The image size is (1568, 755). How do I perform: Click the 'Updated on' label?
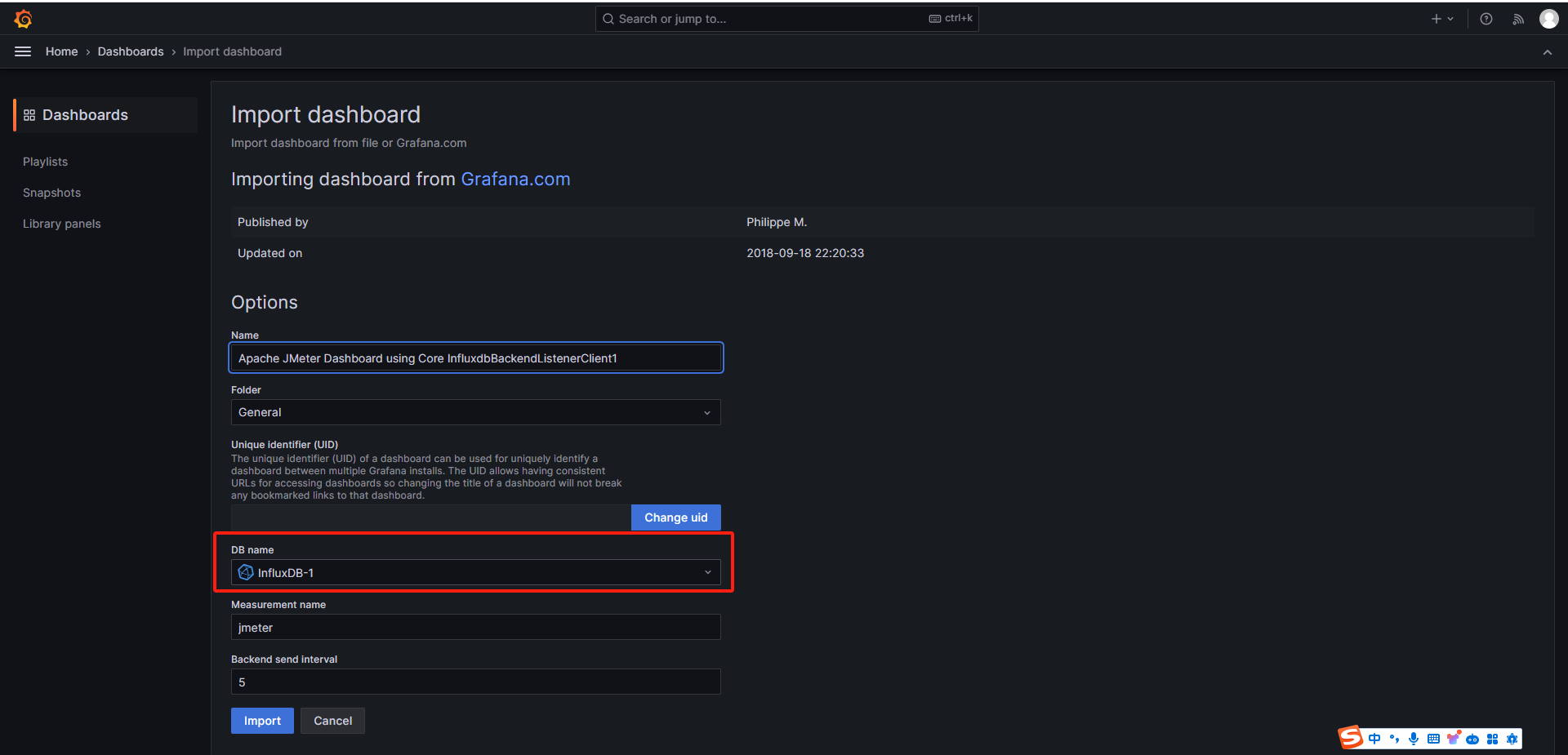click(270, 253)
